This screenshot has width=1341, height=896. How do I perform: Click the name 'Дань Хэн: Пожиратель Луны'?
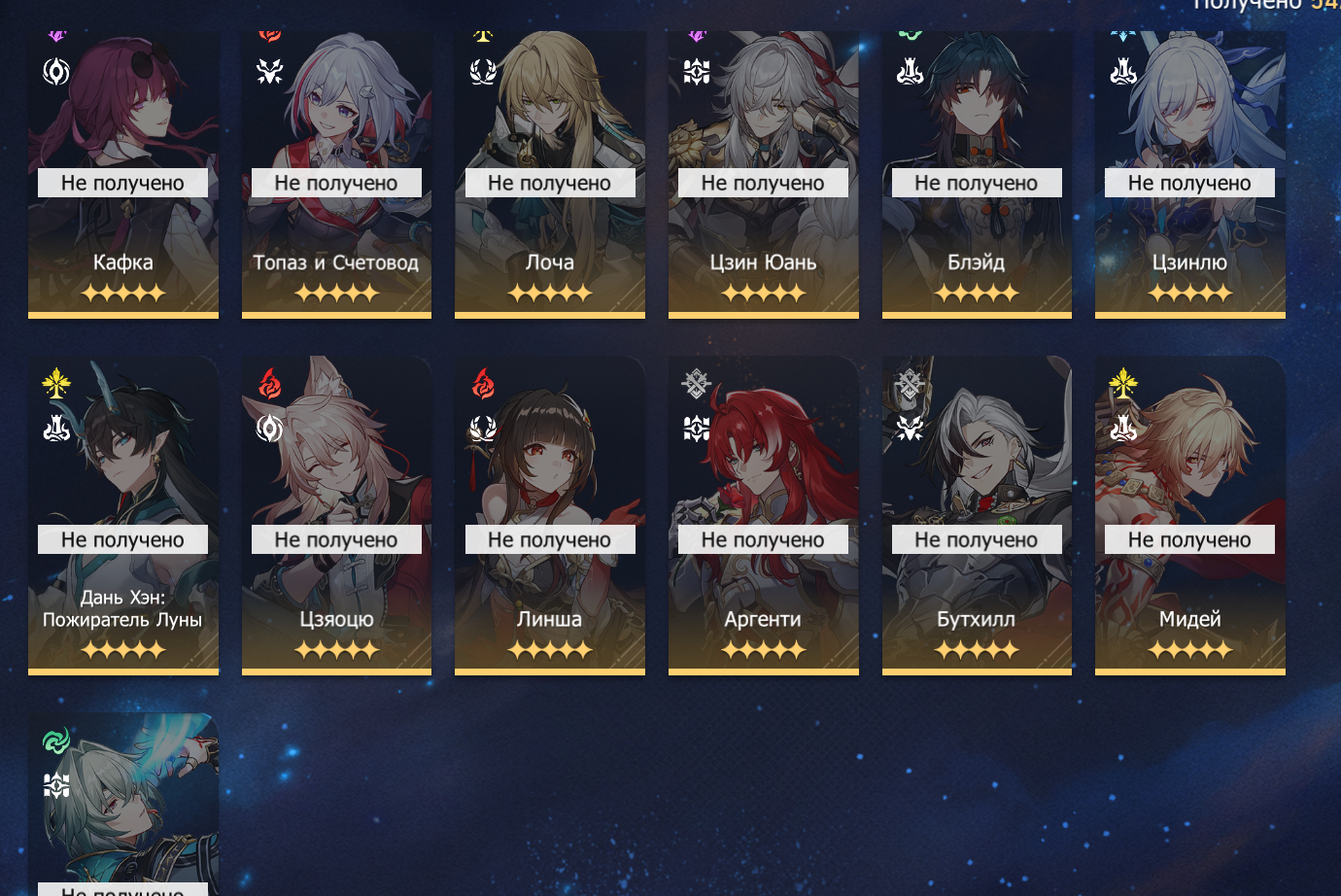pyautogui.click(x=122, y=608)
